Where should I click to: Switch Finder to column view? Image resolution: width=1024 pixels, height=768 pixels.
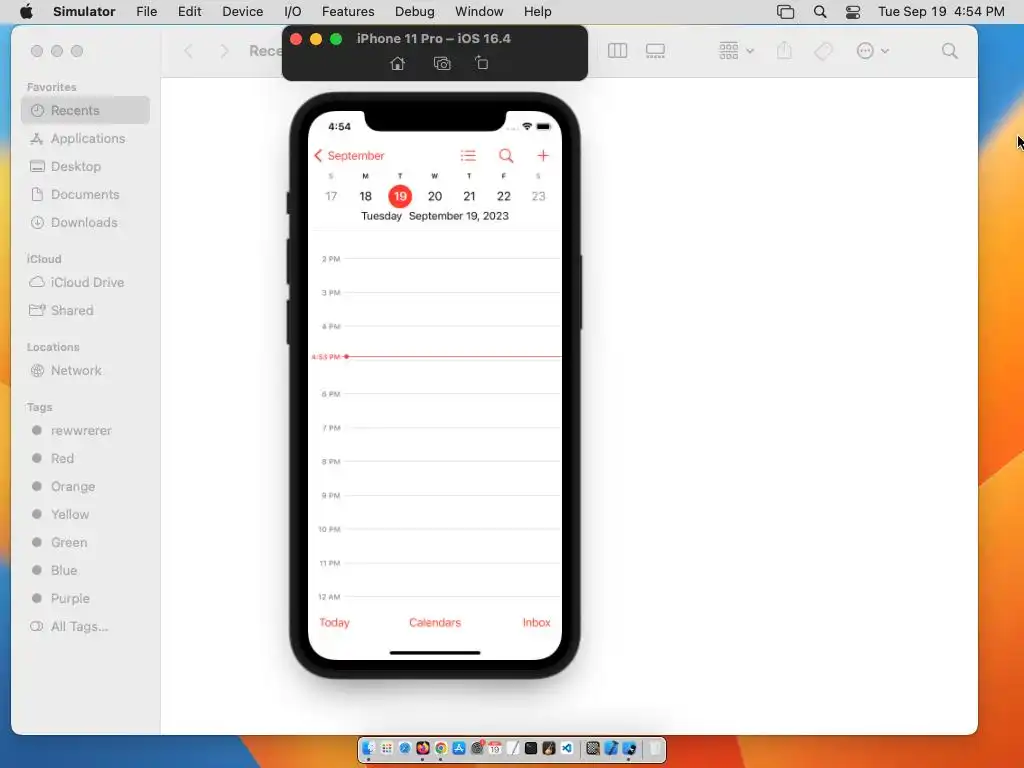point(617,51)
